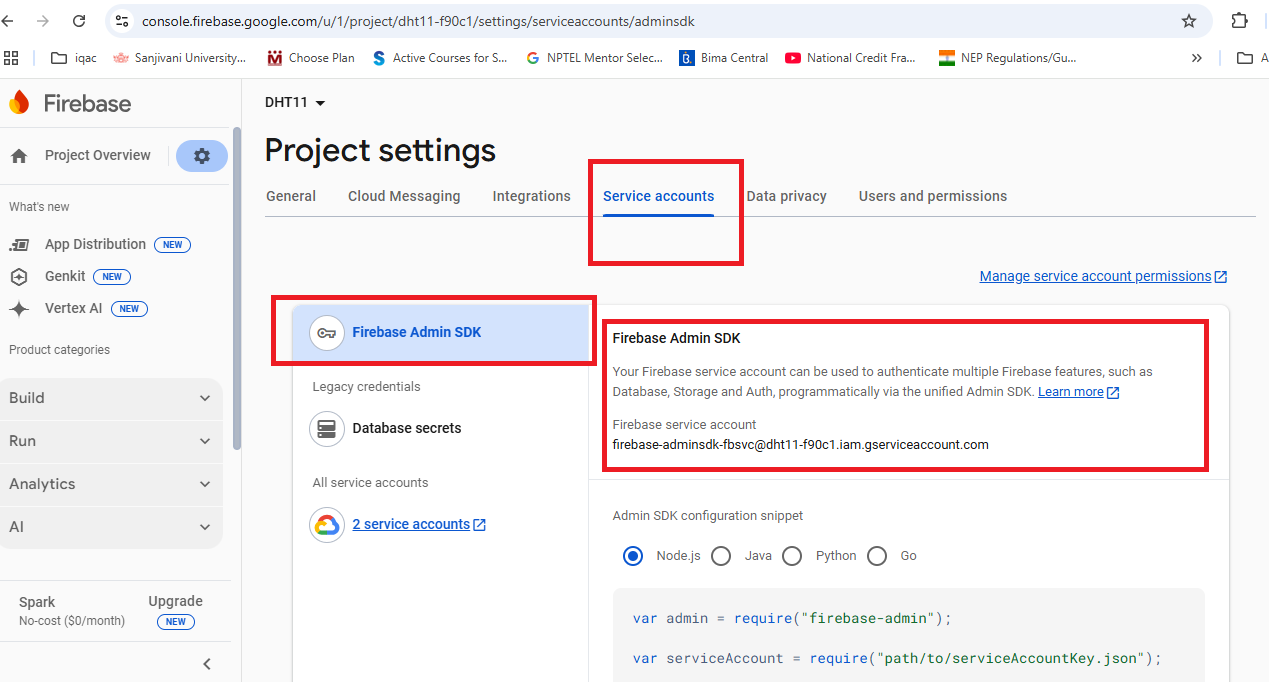Open Manage service account permissions link
The height and width of the screenshot is (682, 1278).
(1103, 276)
